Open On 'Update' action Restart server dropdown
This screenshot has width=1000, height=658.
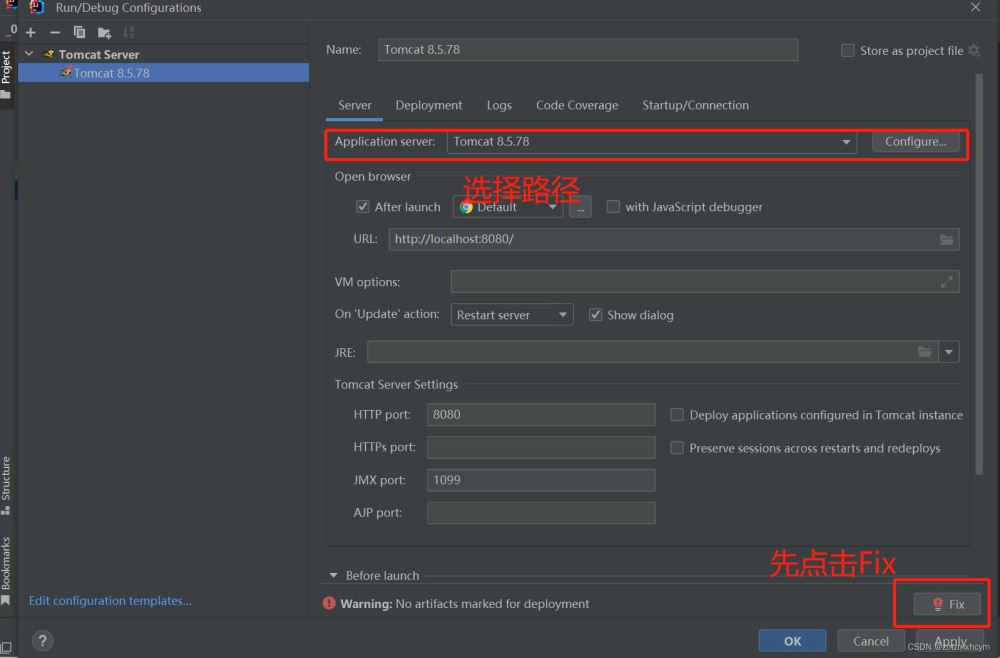point(511,314)
